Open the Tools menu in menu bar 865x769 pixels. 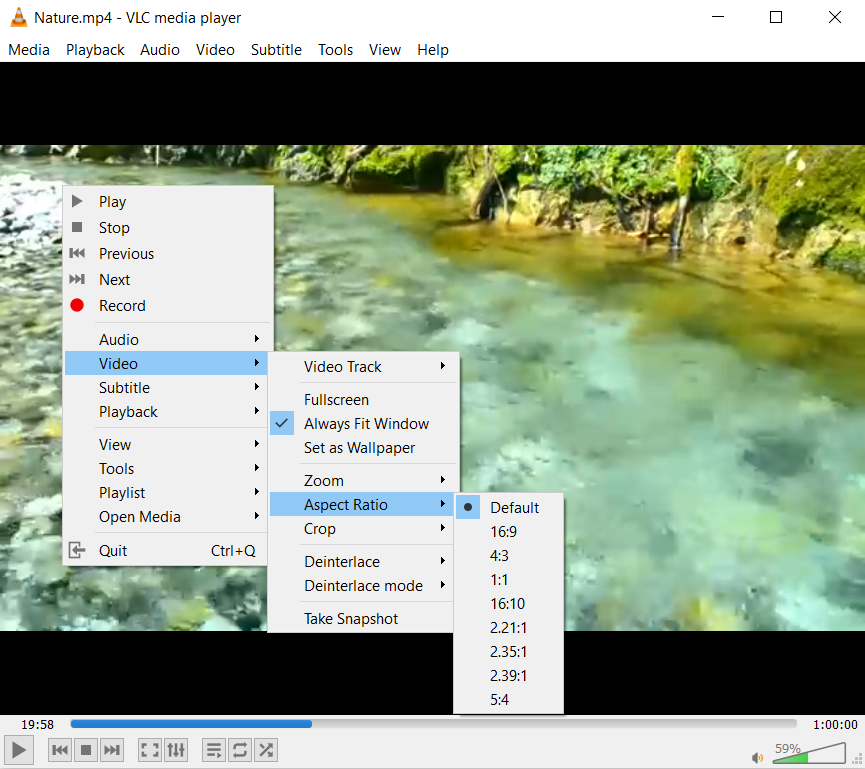coord(335,50)
